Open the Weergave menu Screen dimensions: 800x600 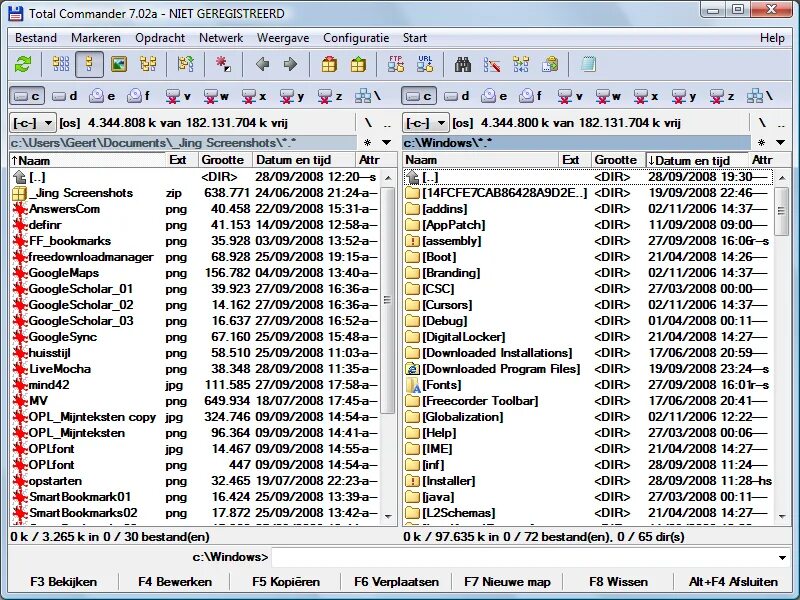[283, 38]
